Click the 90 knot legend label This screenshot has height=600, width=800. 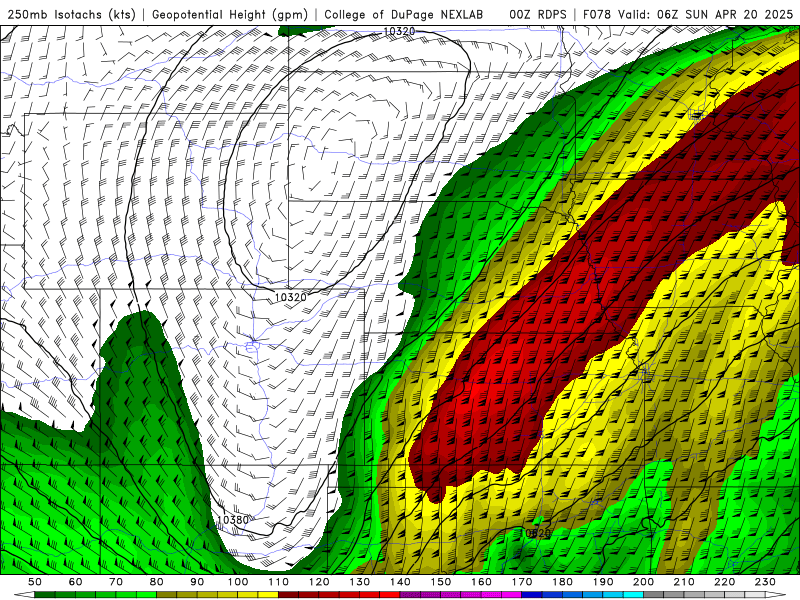pyautogui.click(x=197, y=582)
